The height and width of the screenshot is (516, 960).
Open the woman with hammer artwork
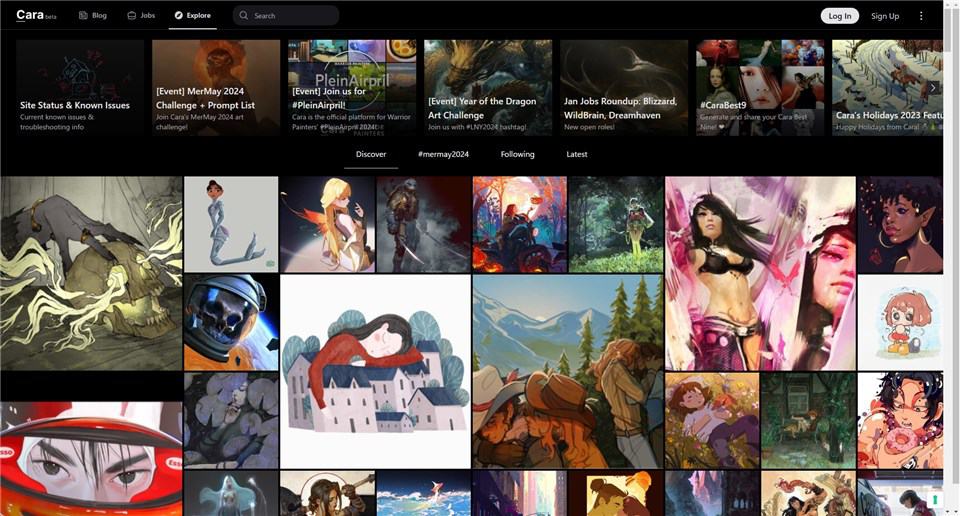pos(327,493)
